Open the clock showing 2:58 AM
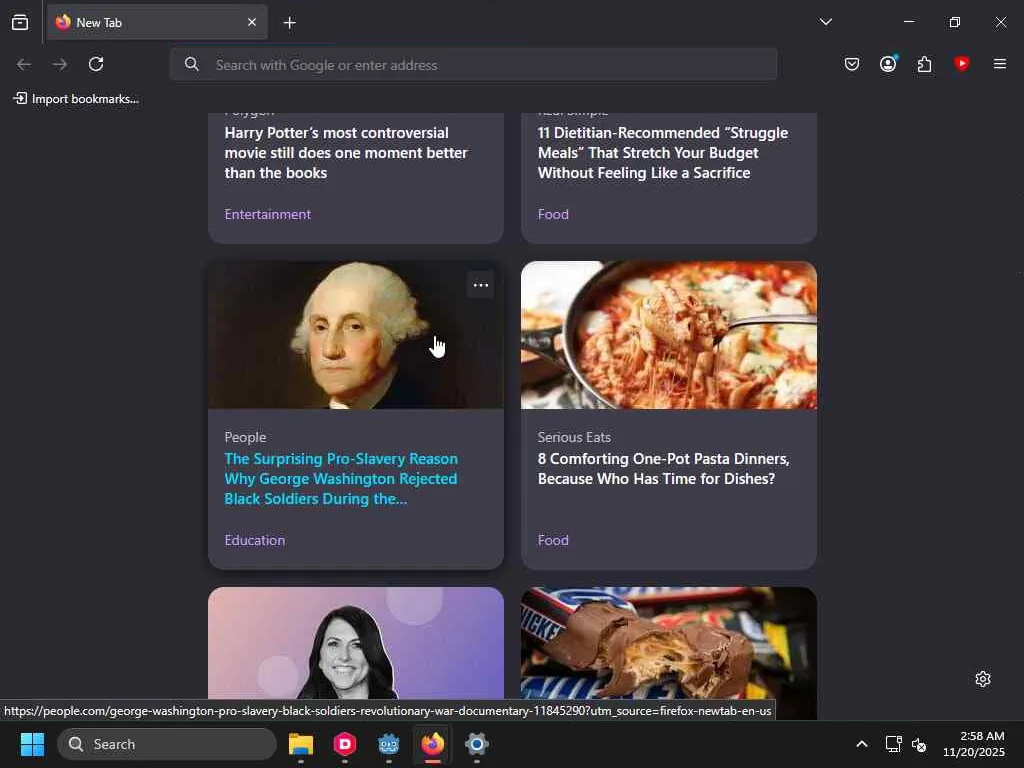The image size is (1024, 768). click(x=974, y=744)
